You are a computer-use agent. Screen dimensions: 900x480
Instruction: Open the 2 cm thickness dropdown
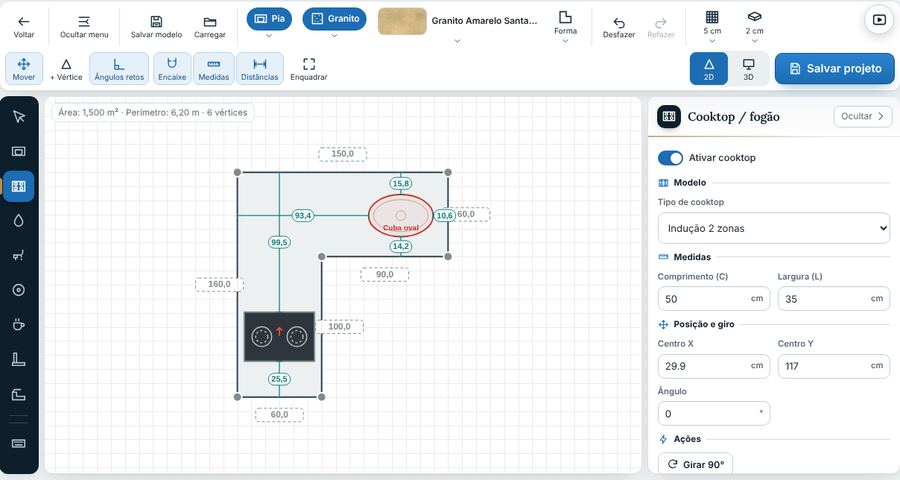pos(754,27)
